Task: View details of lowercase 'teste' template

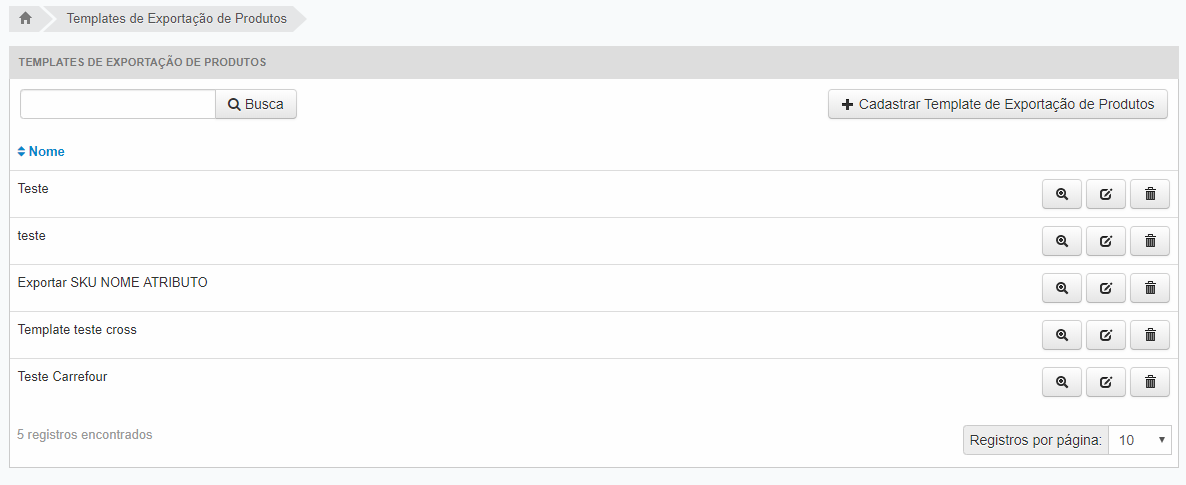Action: [1062, 241]
